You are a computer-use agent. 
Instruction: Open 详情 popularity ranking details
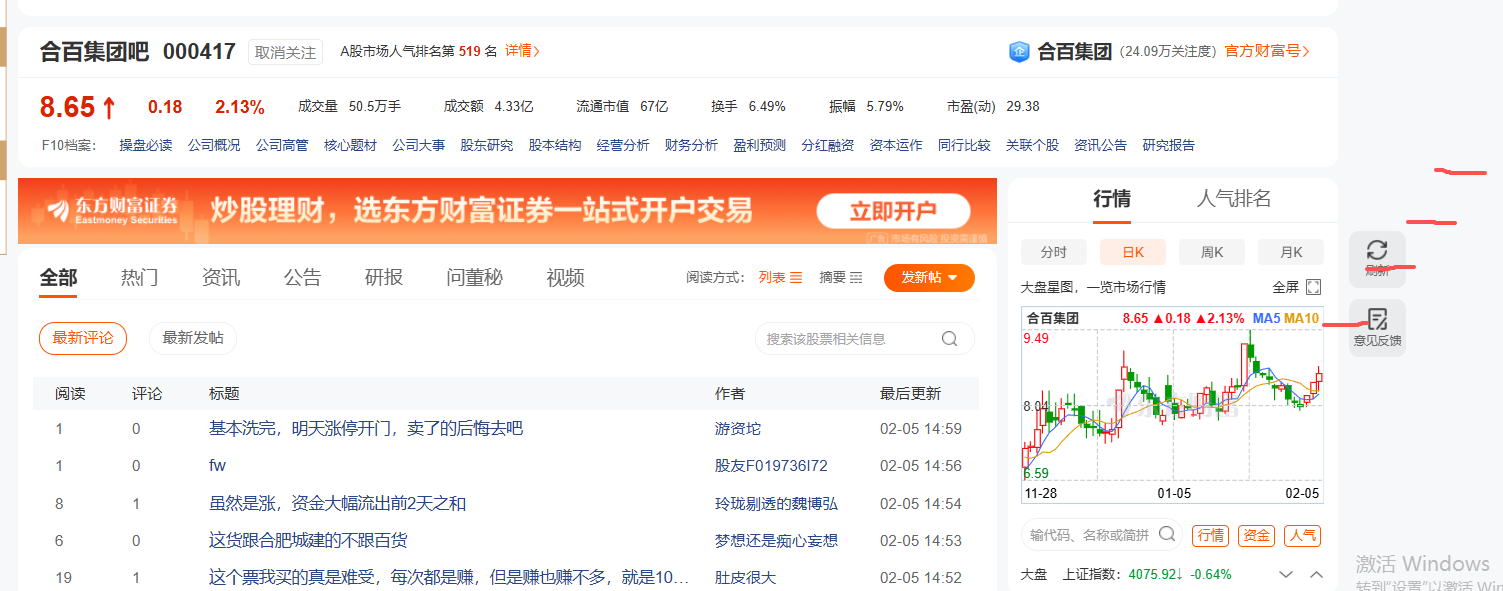(x=522, y=51)
